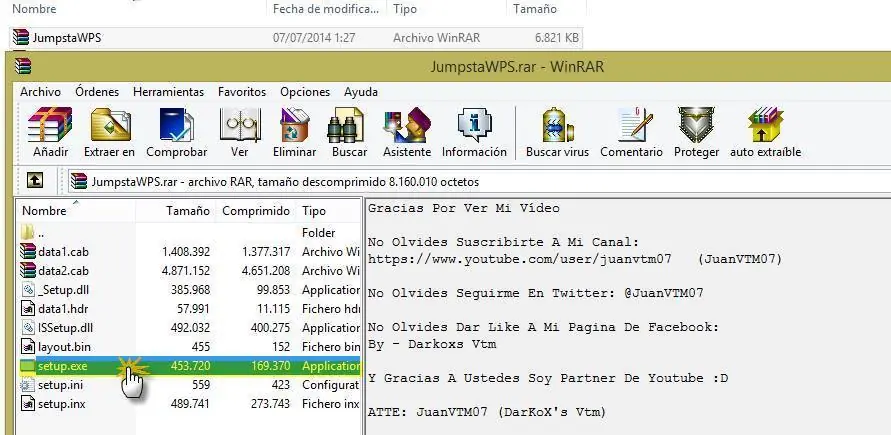Click the archive path address field

click(x=477, y=182)
